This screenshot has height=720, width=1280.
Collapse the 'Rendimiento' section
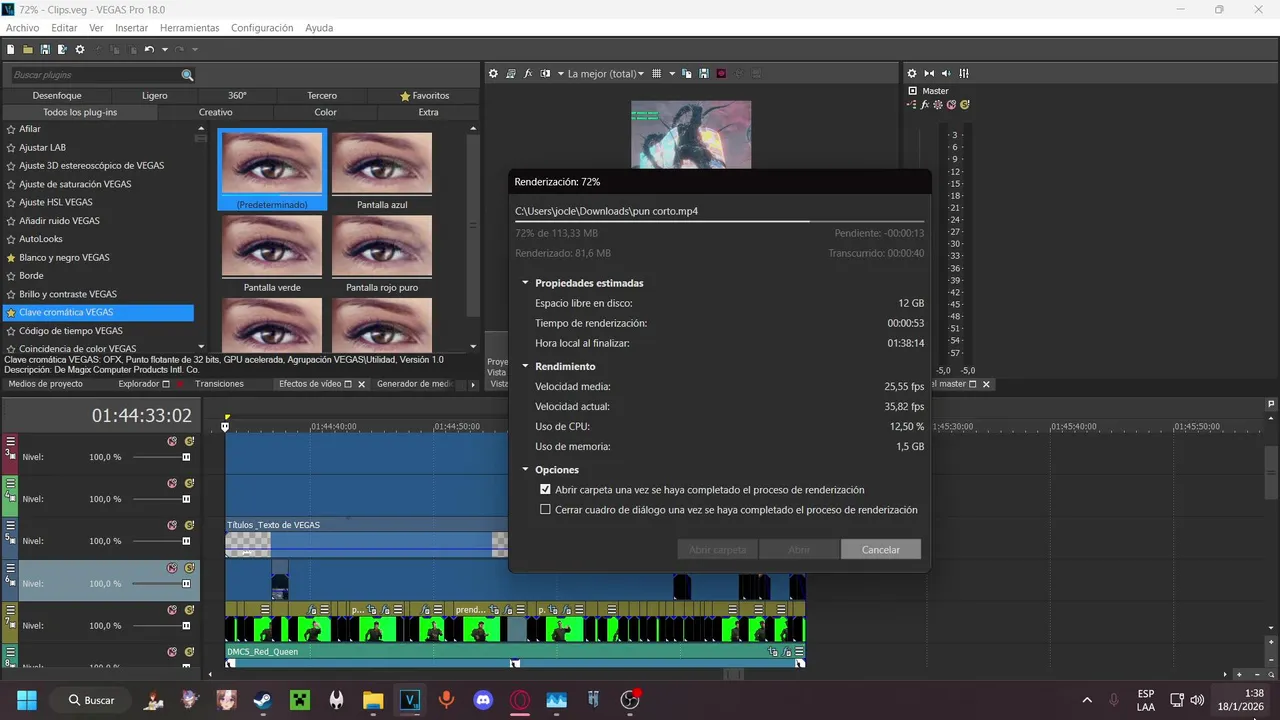click(525, 366)
